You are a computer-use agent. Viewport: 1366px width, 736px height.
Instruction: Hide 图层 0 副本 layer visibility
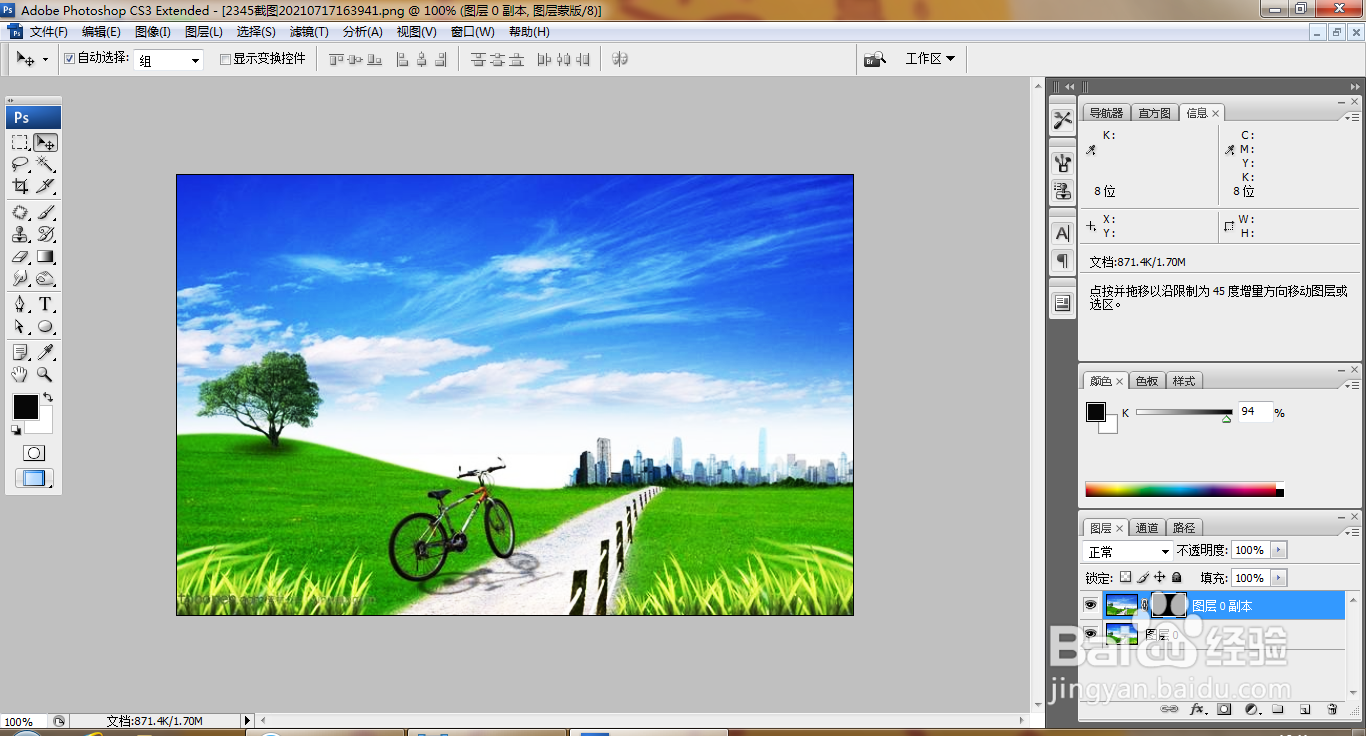coord(1091,605)
